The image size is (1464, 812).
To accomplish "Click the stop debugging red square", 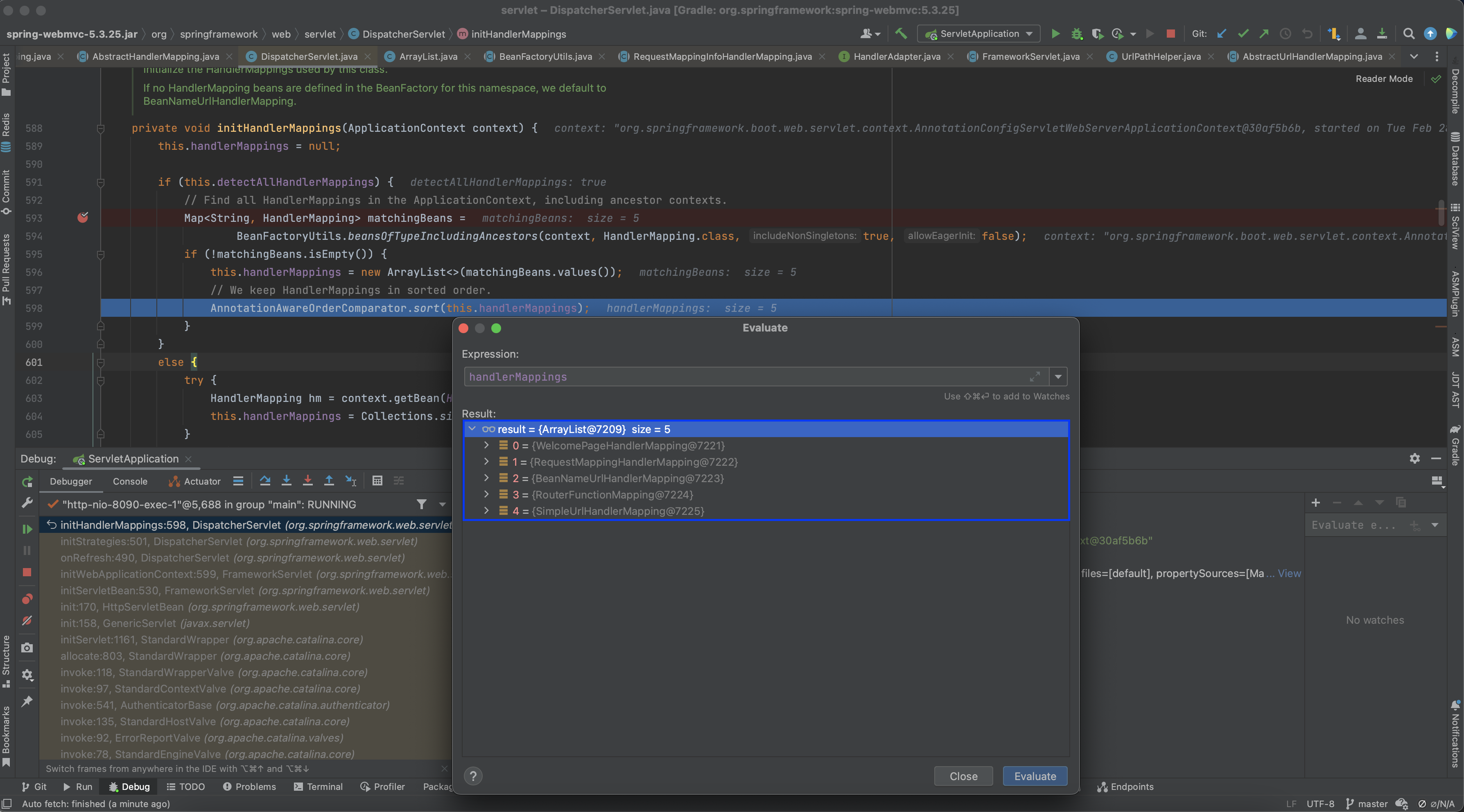I will point(27,572).
